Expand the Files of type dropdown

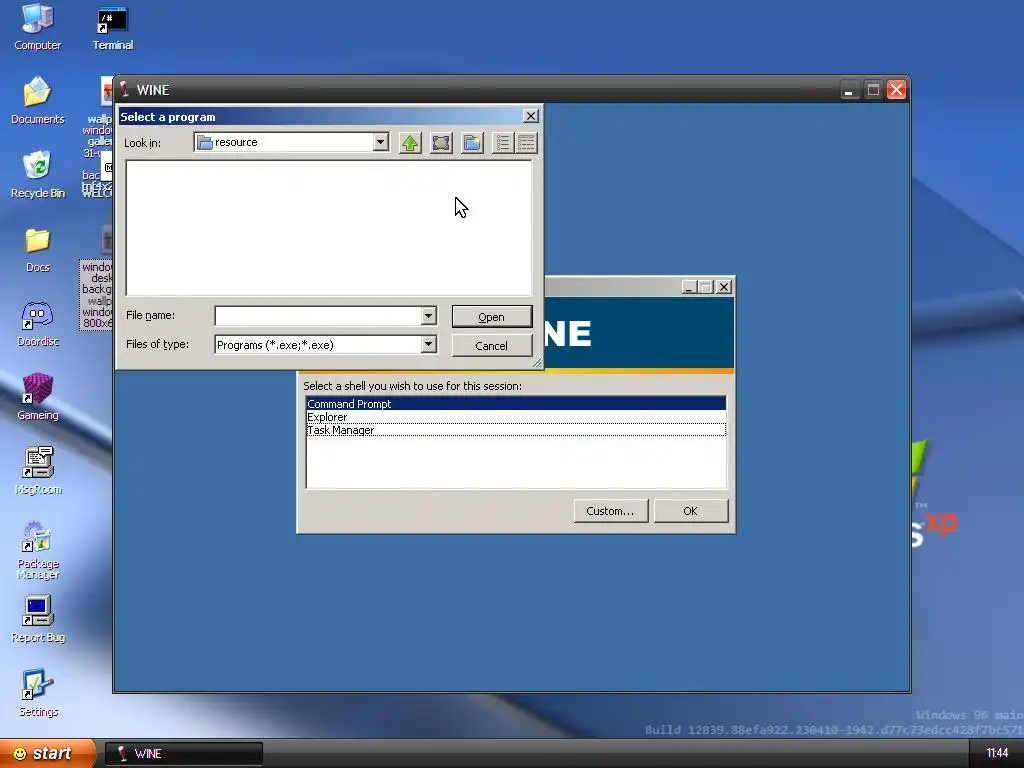[428, 345]
